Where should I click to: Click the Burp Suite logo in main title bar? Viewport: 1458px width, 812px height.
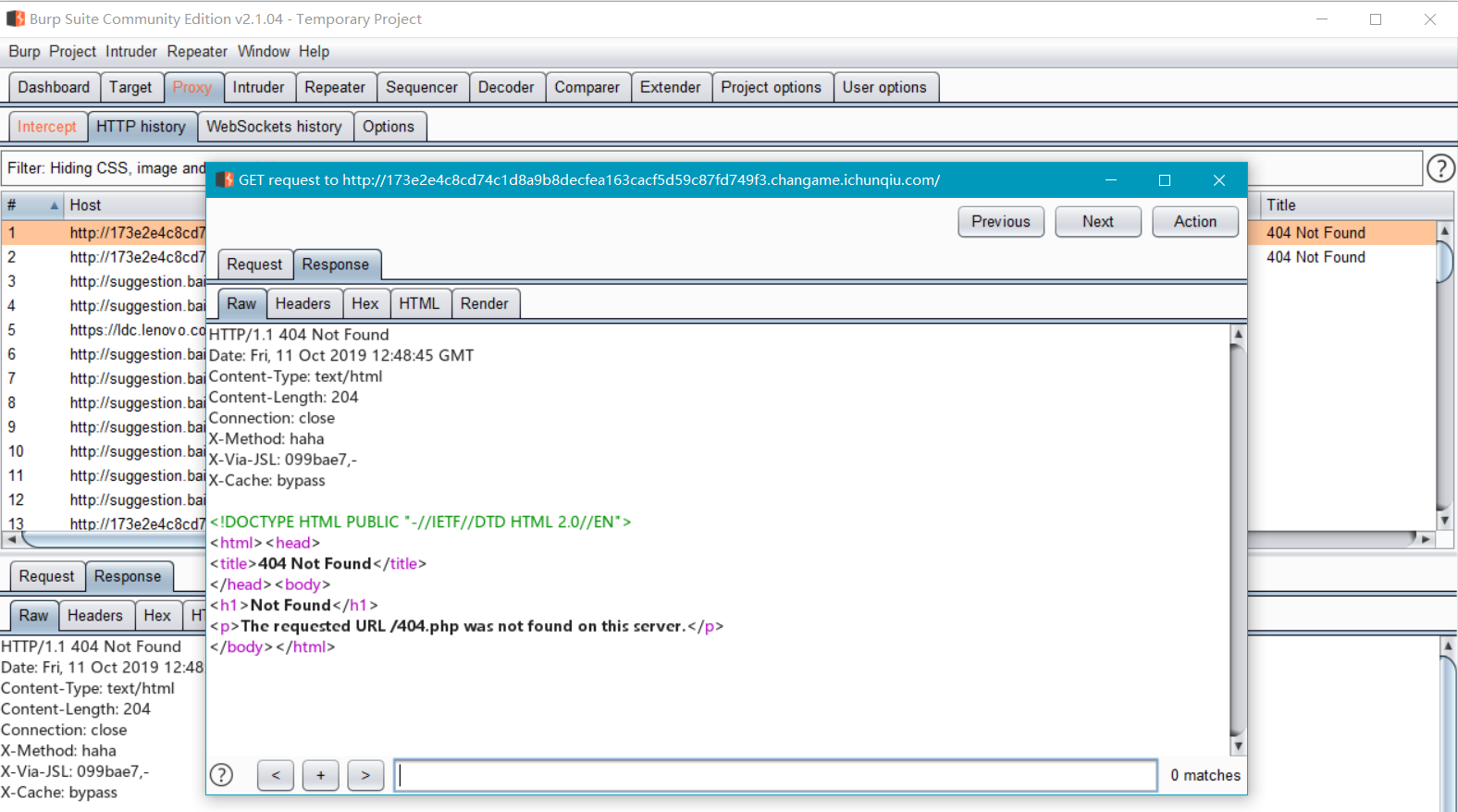tap(16, 18)
